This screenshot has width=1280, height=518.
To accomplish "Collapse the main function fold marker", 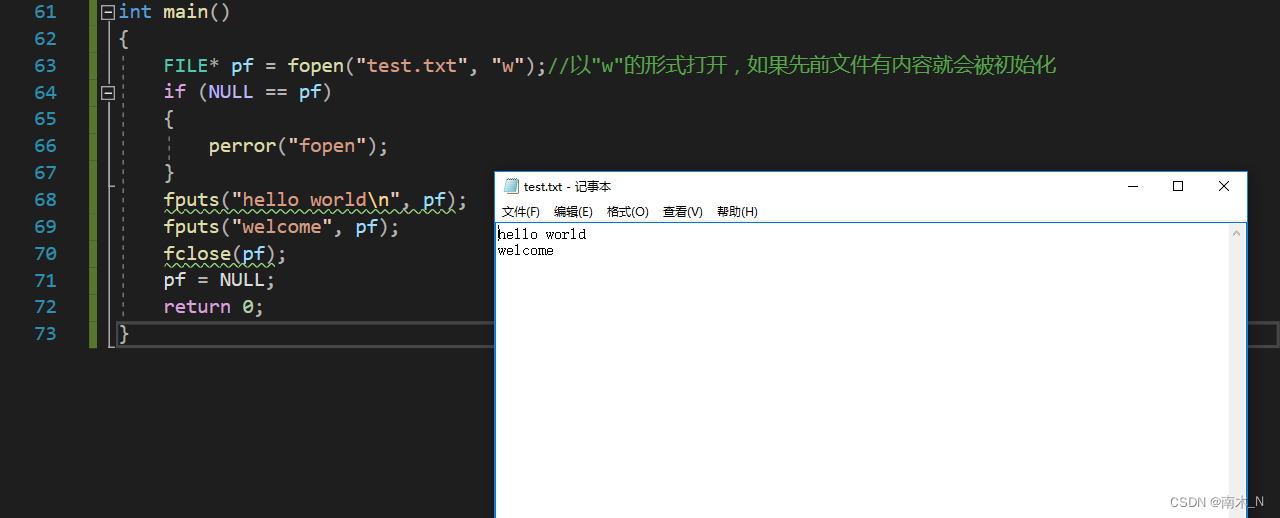I will coord(108,12).
